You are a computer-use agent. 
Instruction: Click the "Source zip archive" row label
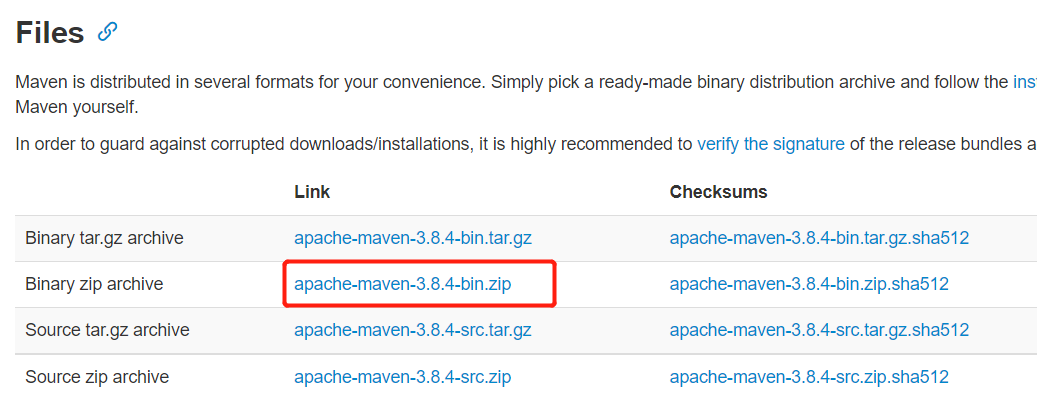(97, 377)
